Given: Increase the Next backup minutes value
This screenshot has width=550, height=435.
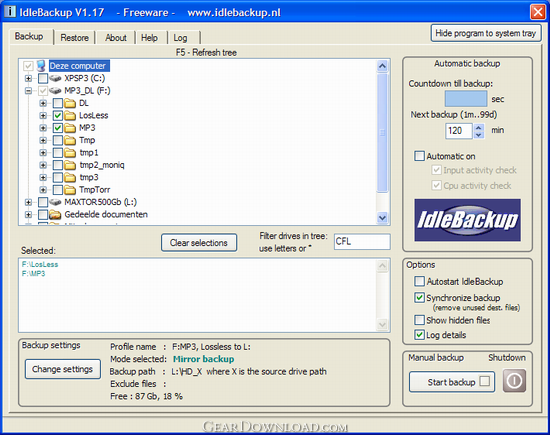Looking at the screenshot, I should coord(478,127).
